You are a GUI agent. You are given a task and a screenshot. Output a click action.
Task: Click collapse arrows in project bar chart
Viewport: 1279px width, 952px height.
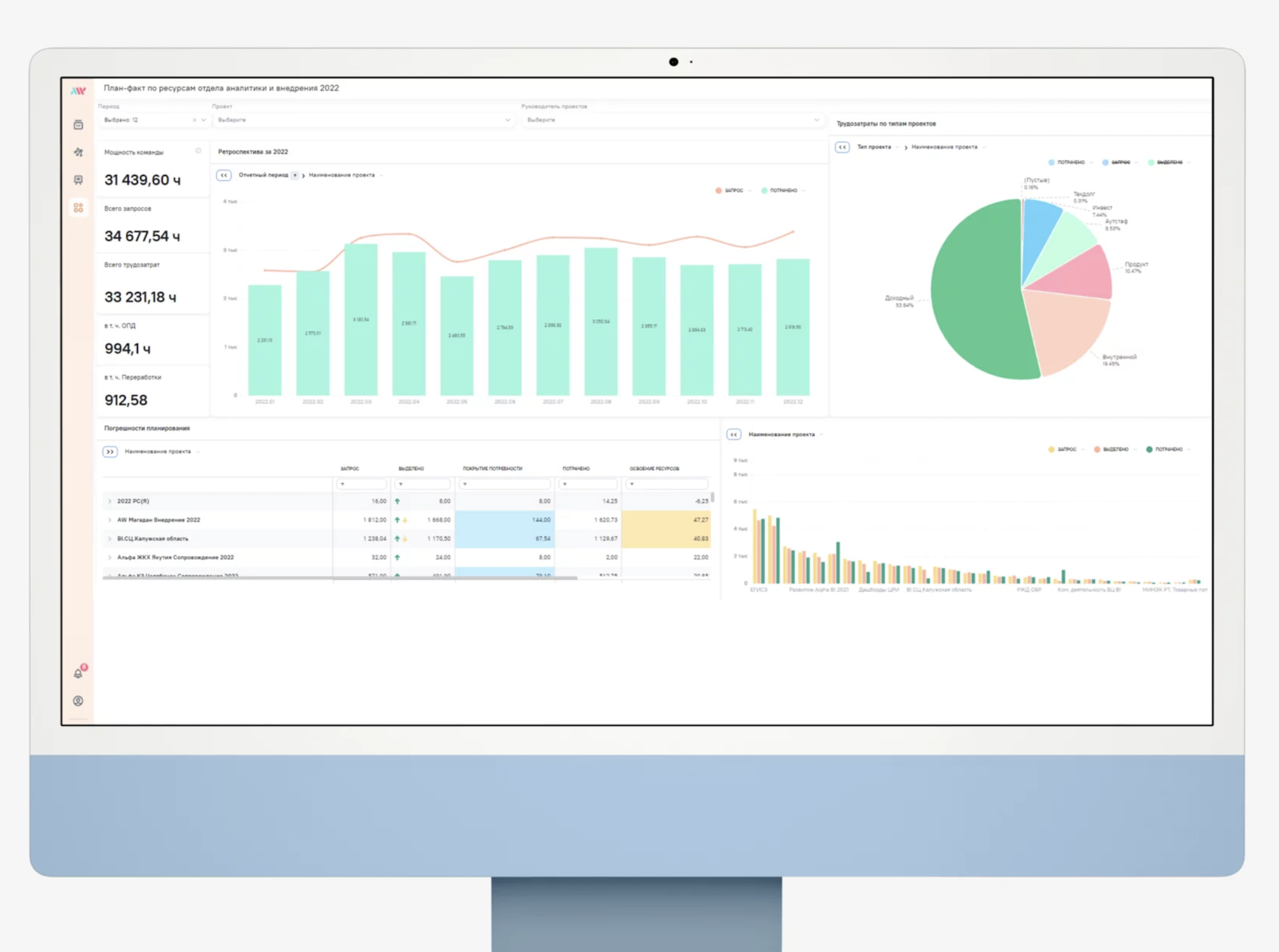tap(734, 435)
